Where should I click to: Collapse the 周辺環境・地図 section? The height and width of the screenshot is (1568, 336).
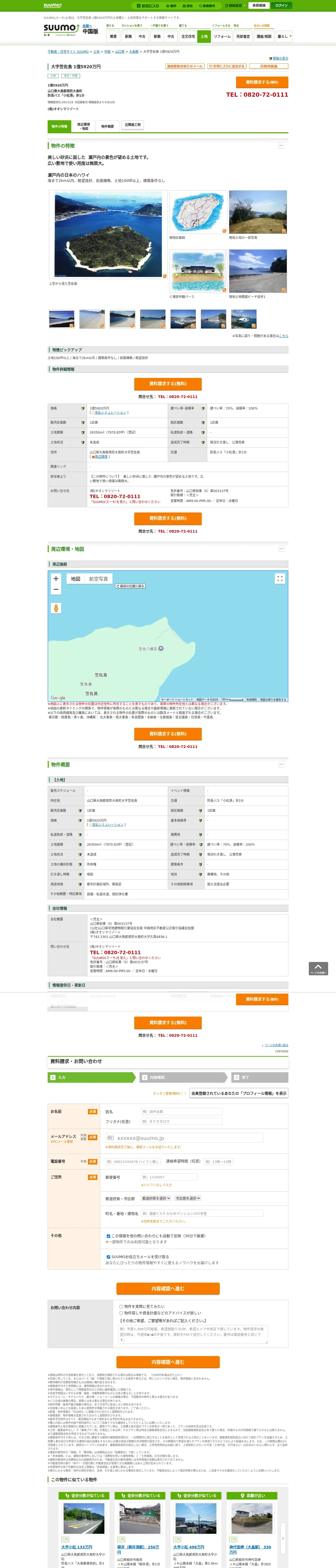tap(281, 549)
